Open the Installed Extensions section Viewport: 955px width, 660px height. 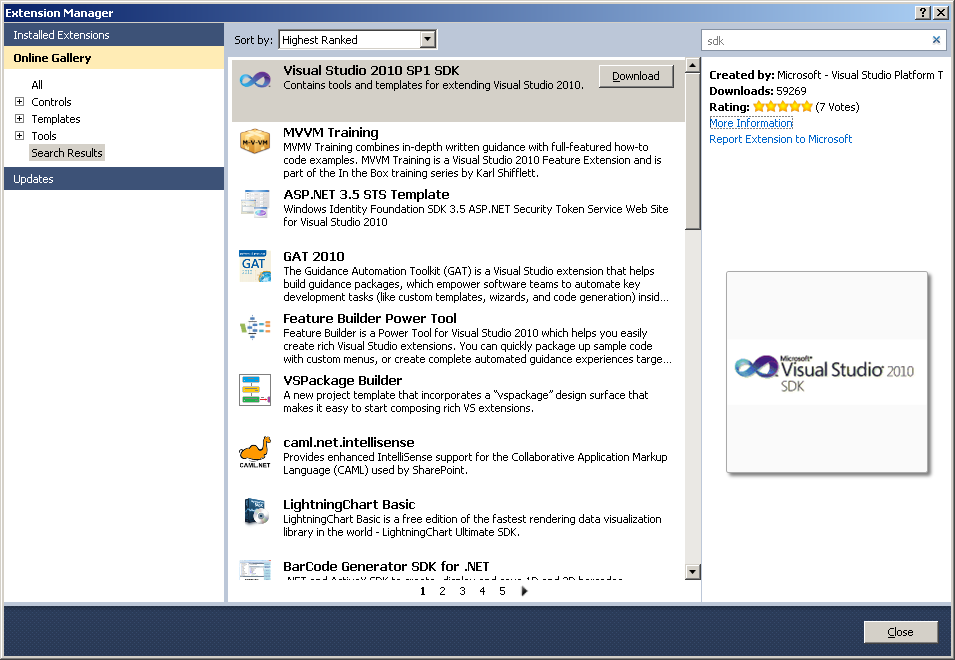[61, 35]
